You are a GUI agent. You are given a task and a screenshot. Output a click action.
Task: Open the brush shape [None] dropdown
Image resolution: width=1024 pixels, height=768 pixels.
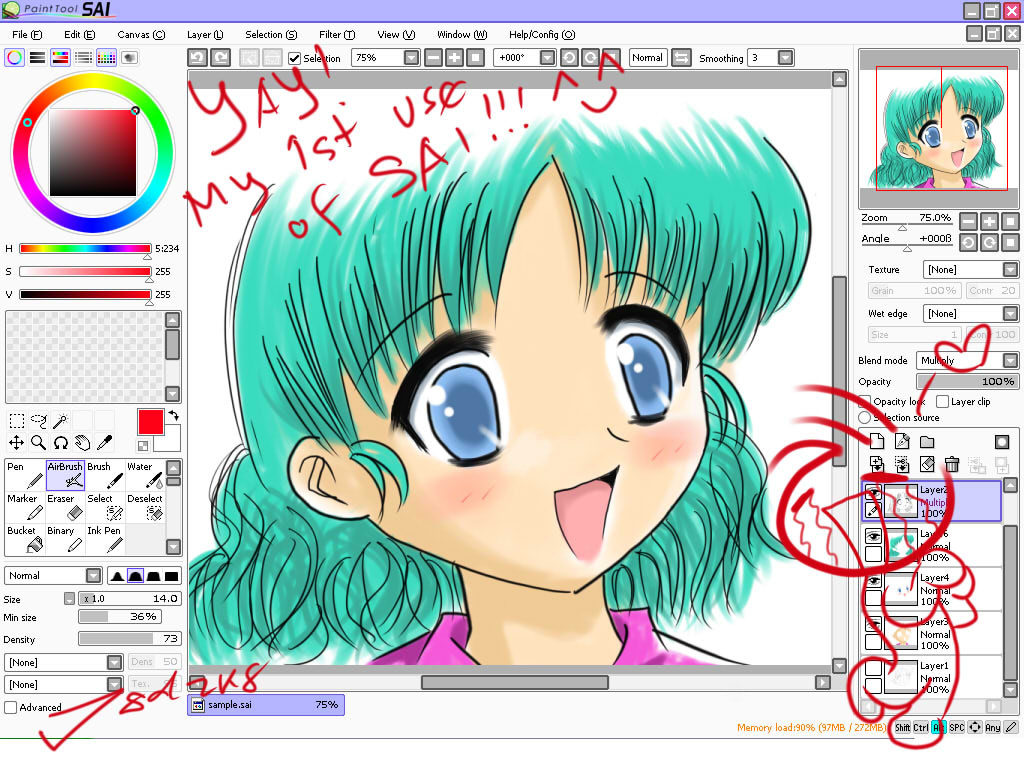tap(114, 663)
